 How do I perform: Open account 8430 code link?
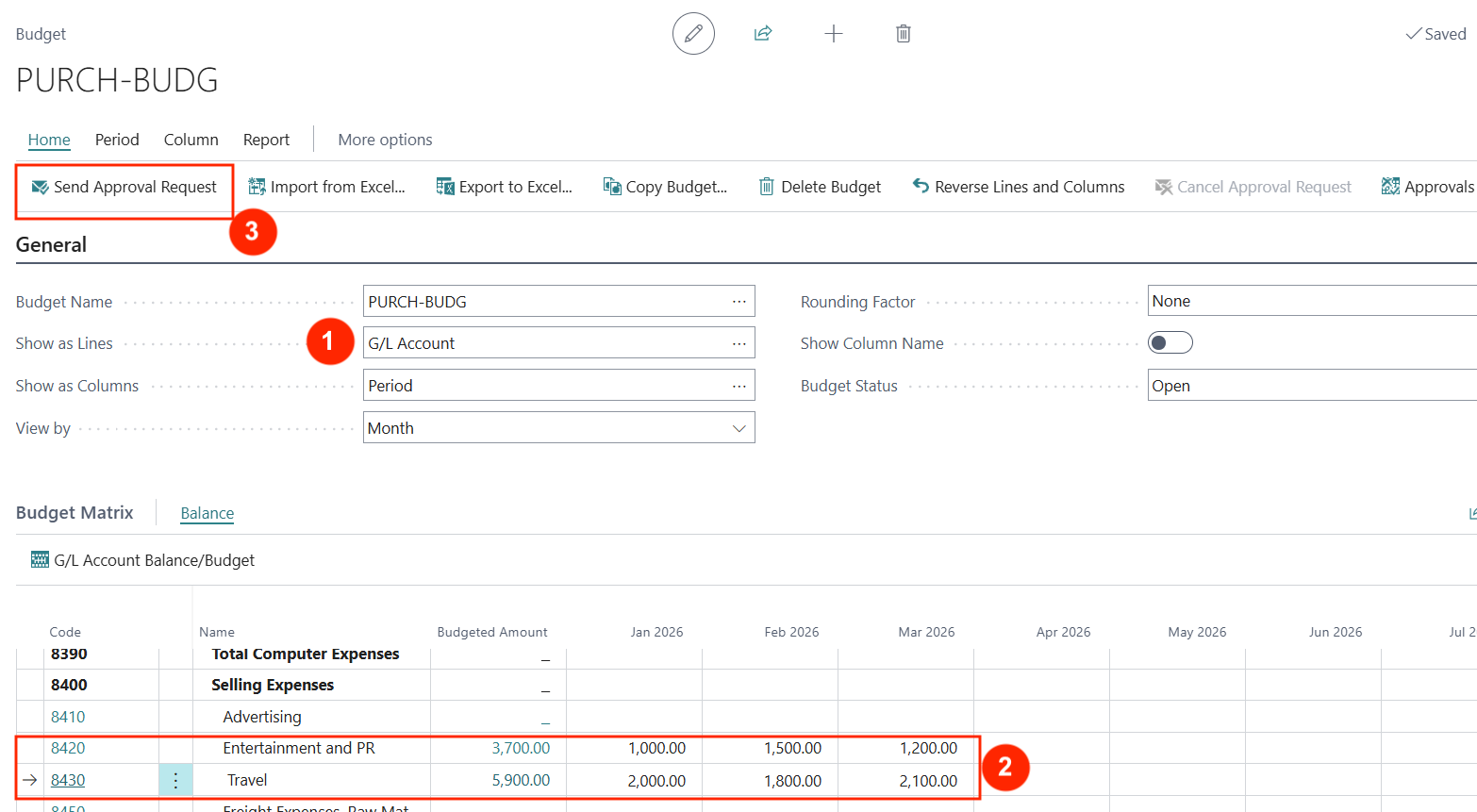tap(68, 780)
